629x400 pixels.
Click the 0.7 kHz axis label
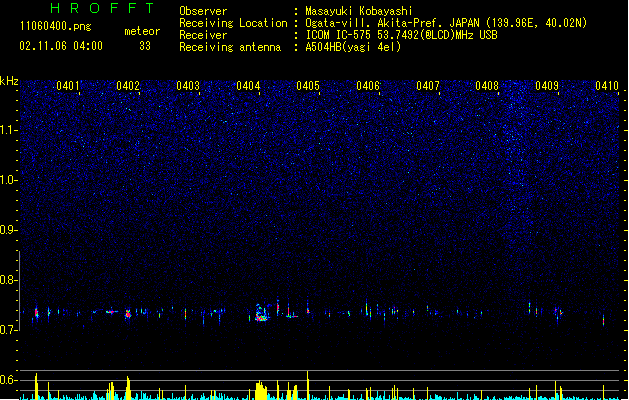pyautogui.click(x=8, y=330)
